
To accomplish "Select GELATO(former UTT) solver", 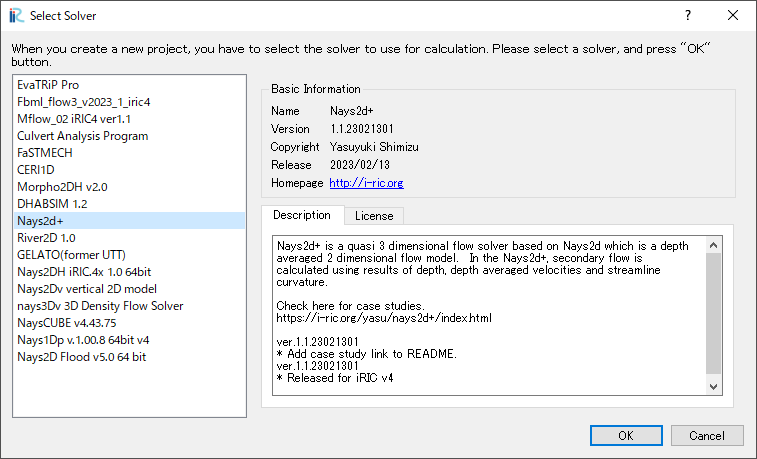I will pyautogui.click(x=129, y=255).
